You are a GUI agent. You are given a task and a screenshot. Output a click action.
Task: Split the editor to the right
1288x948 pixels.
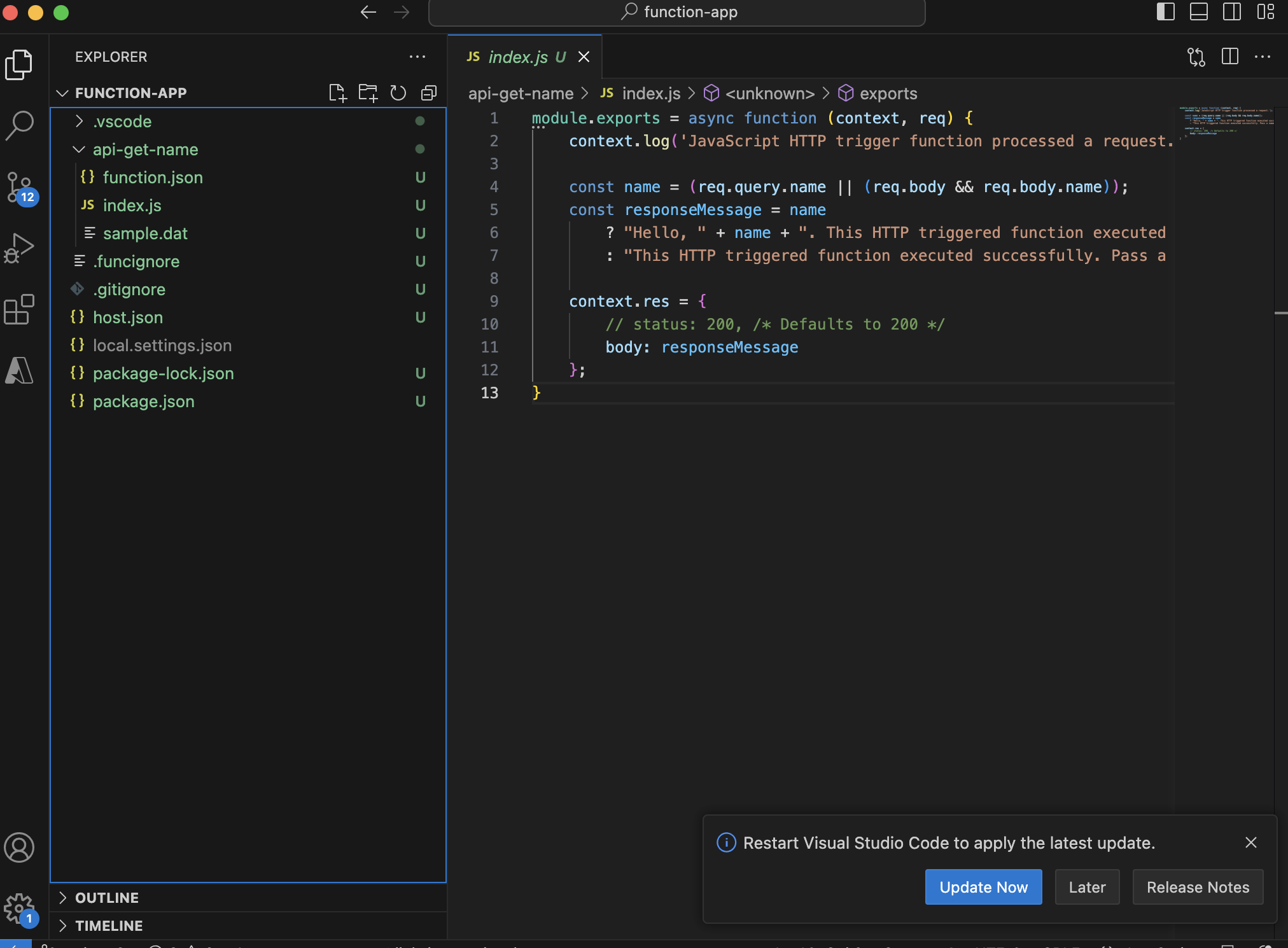[1229, 57]
